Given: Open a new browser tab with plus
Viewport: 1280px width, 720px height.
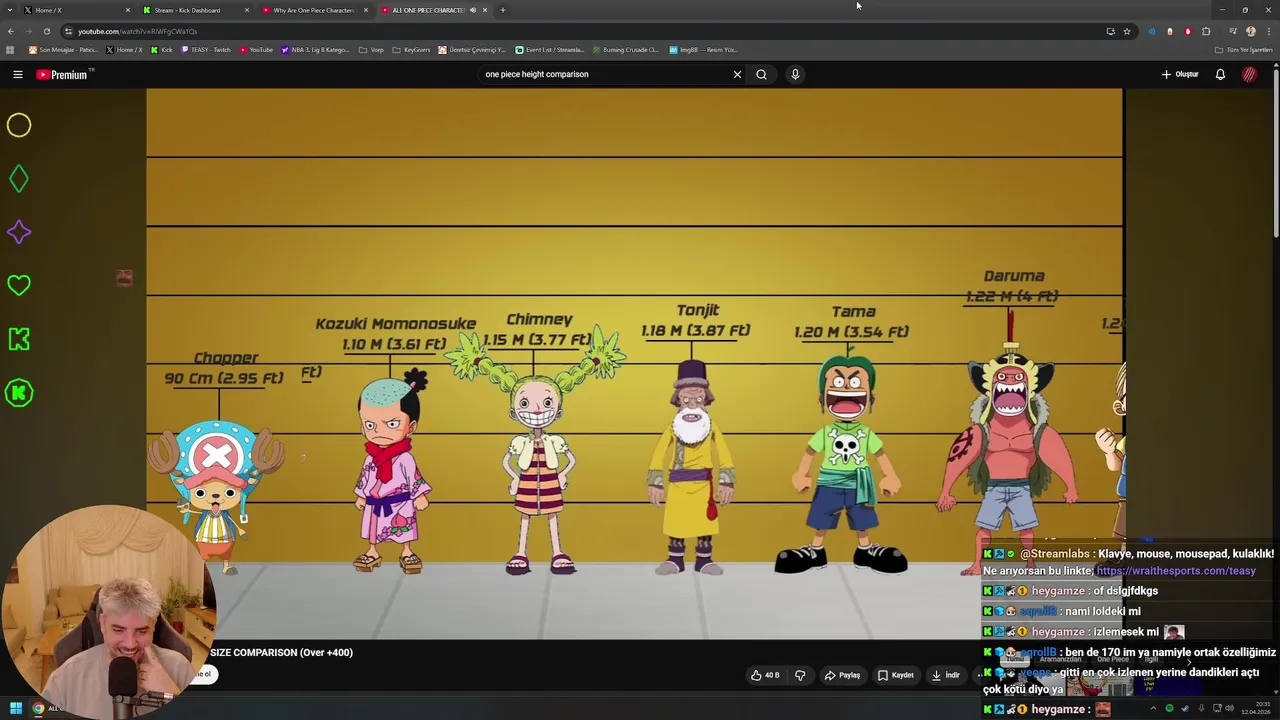Looking at the screenshot, I should point(502,10).
